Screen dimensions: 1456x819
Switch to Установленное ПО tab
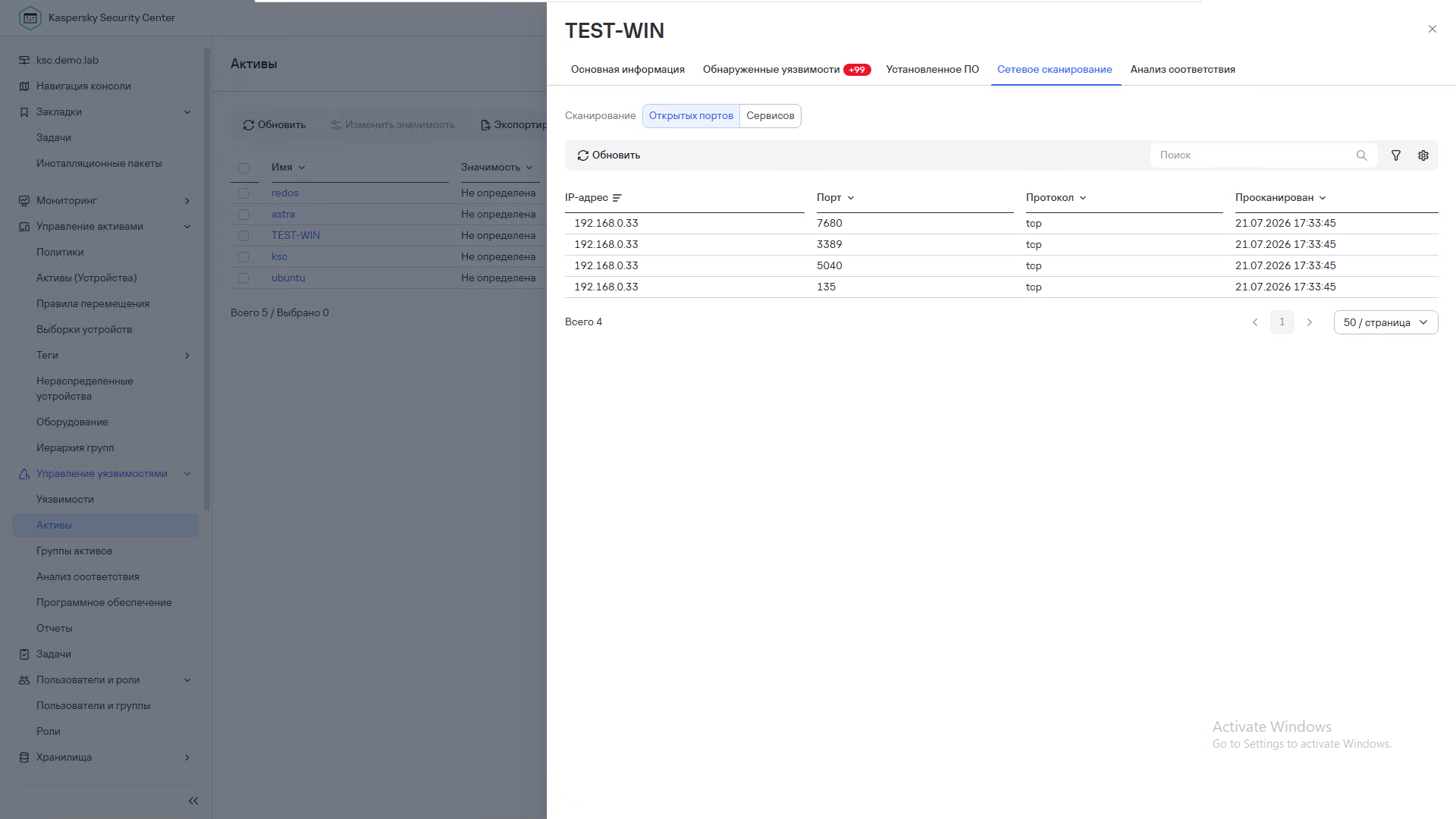click(933, 70)
